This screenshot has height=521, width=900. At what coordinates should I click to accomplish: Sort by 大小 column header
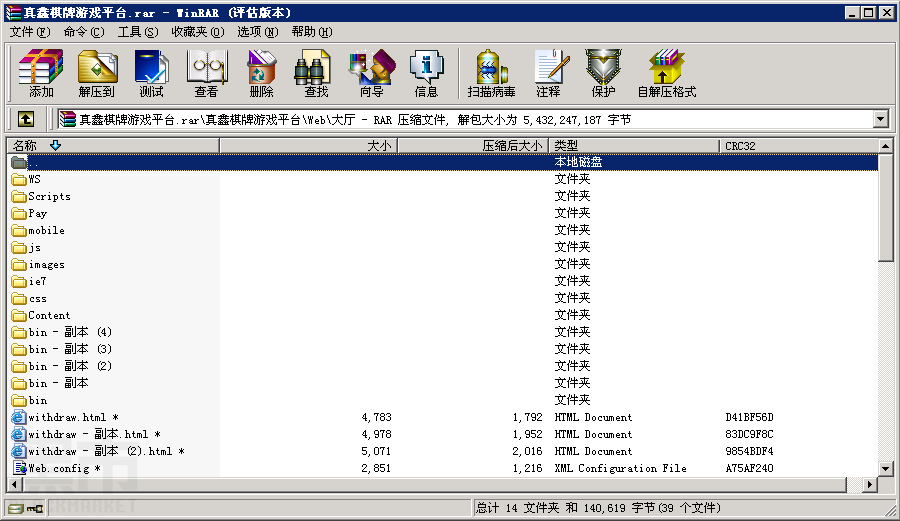pyautogui.click(x=308, y=146)
